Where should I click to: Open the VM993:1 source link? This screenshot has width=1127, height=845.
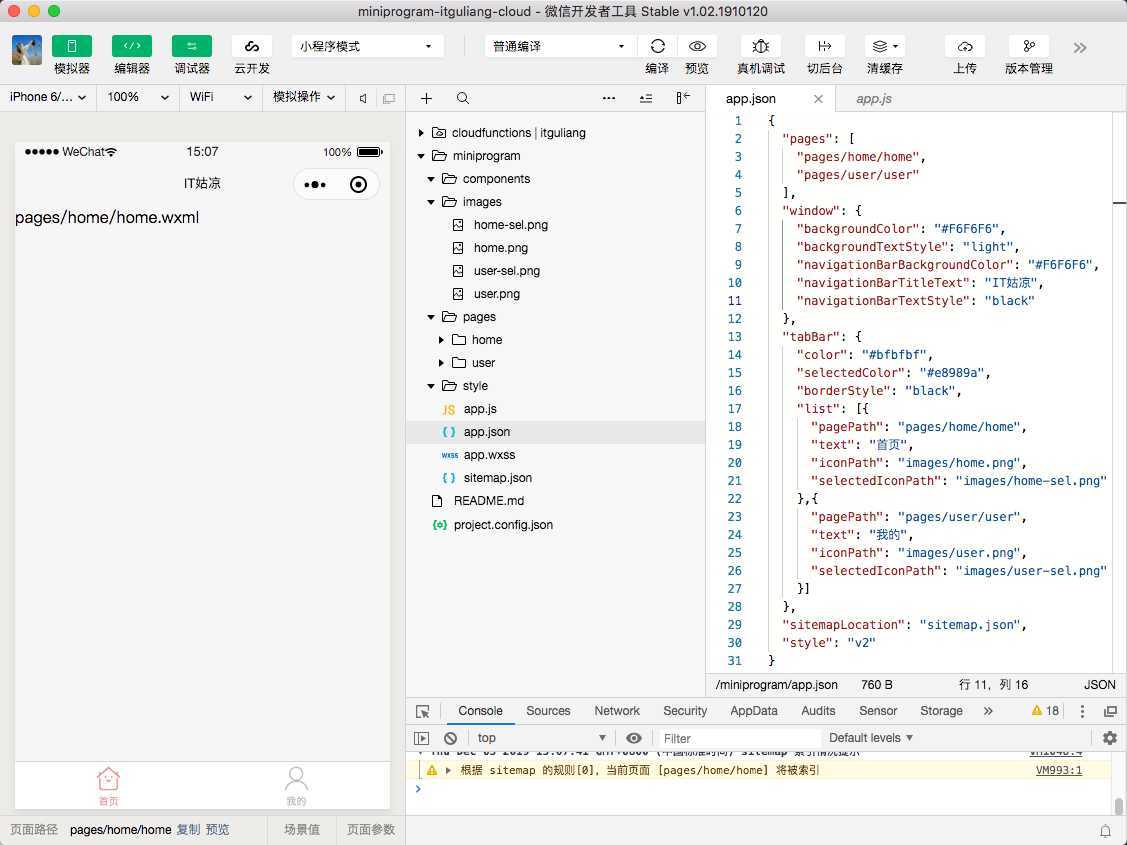point(1058,770)
